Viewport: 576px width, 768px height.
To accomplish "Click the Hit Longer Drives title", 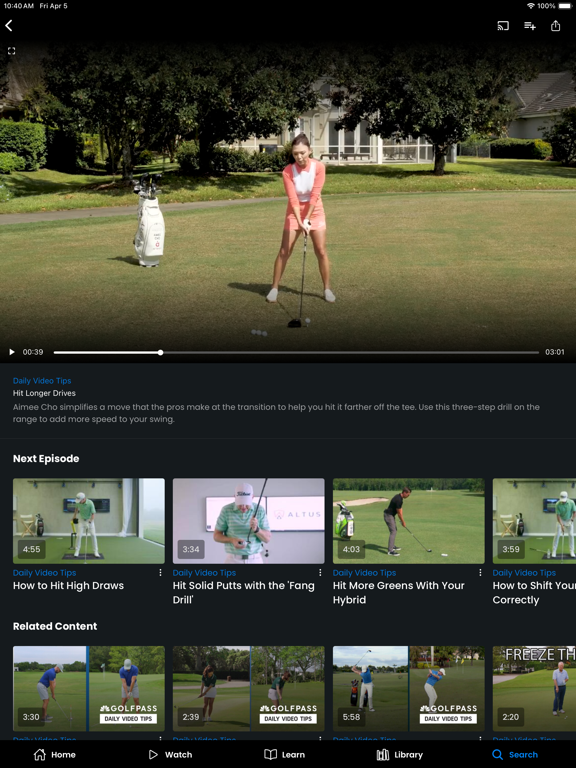I will pyautogui.click(x=44, y=393).
